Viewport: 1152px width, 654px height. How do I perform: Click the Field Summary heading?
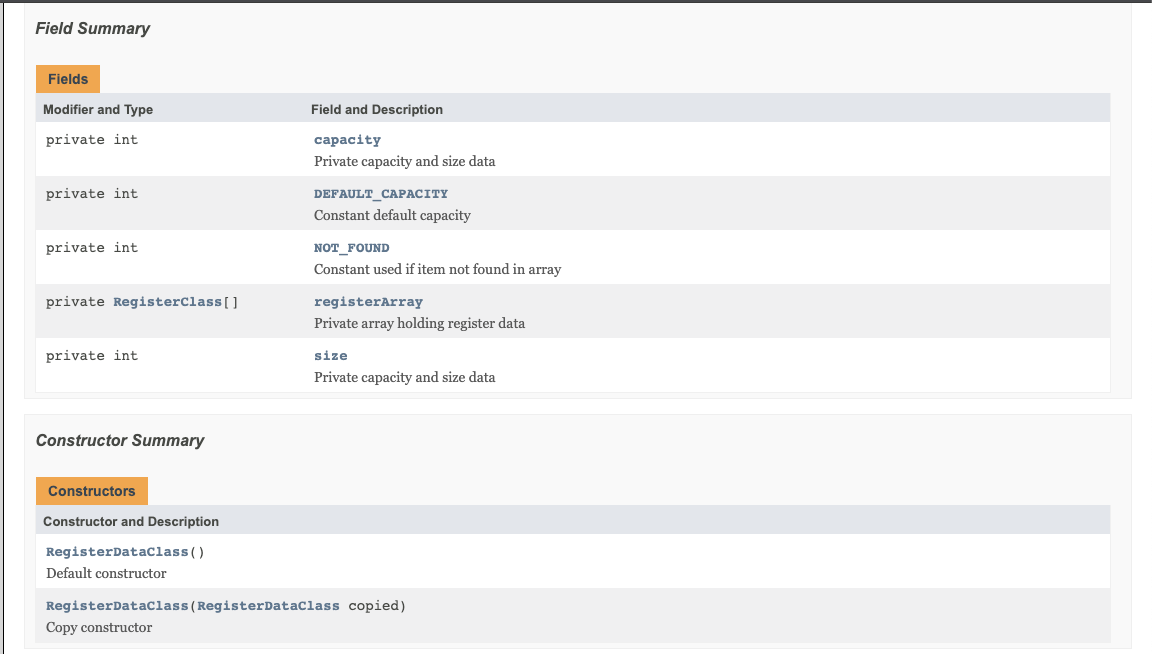click(93, 29)
